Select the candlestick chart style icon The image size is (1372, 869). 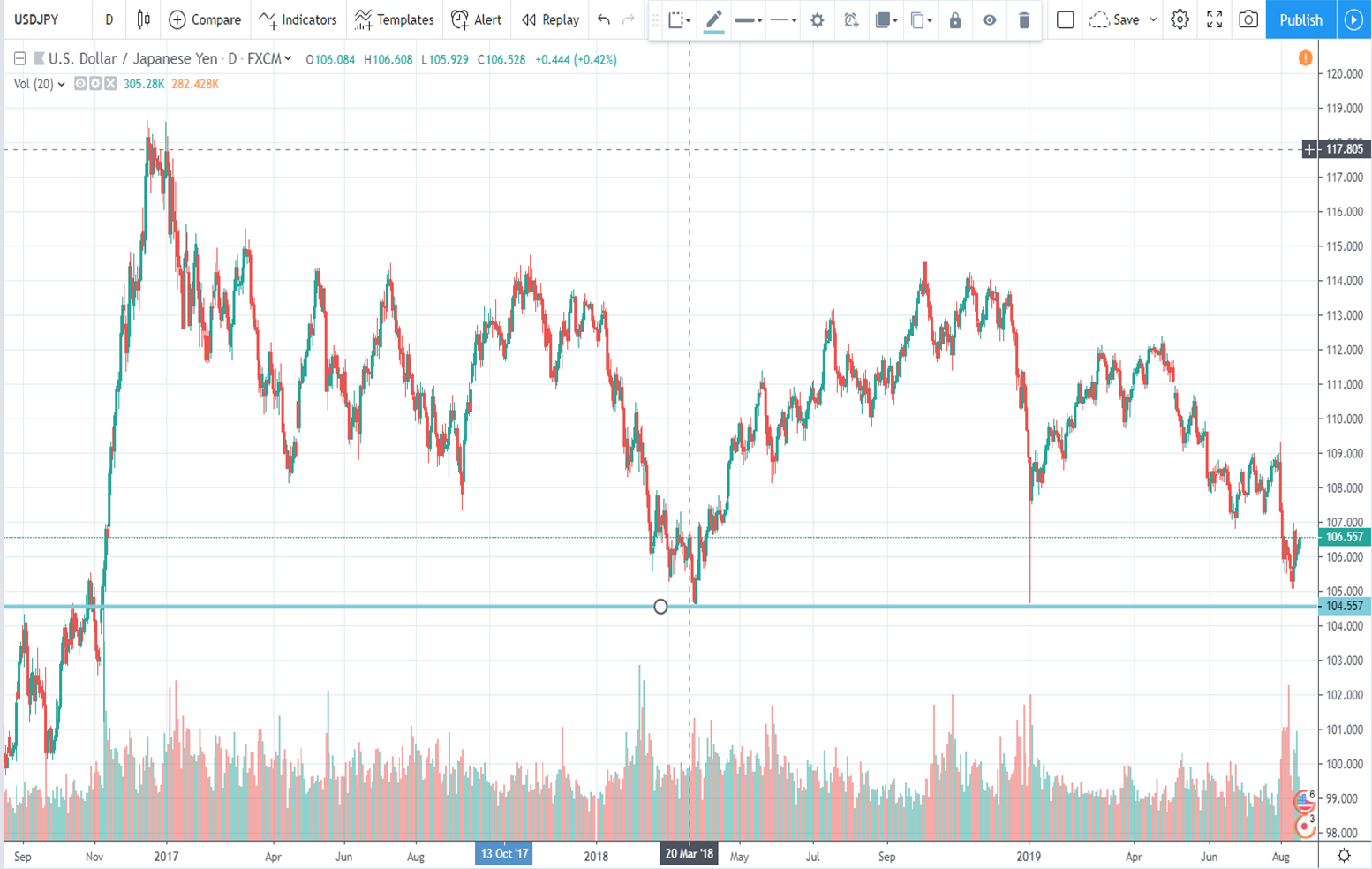coord(143,19)
